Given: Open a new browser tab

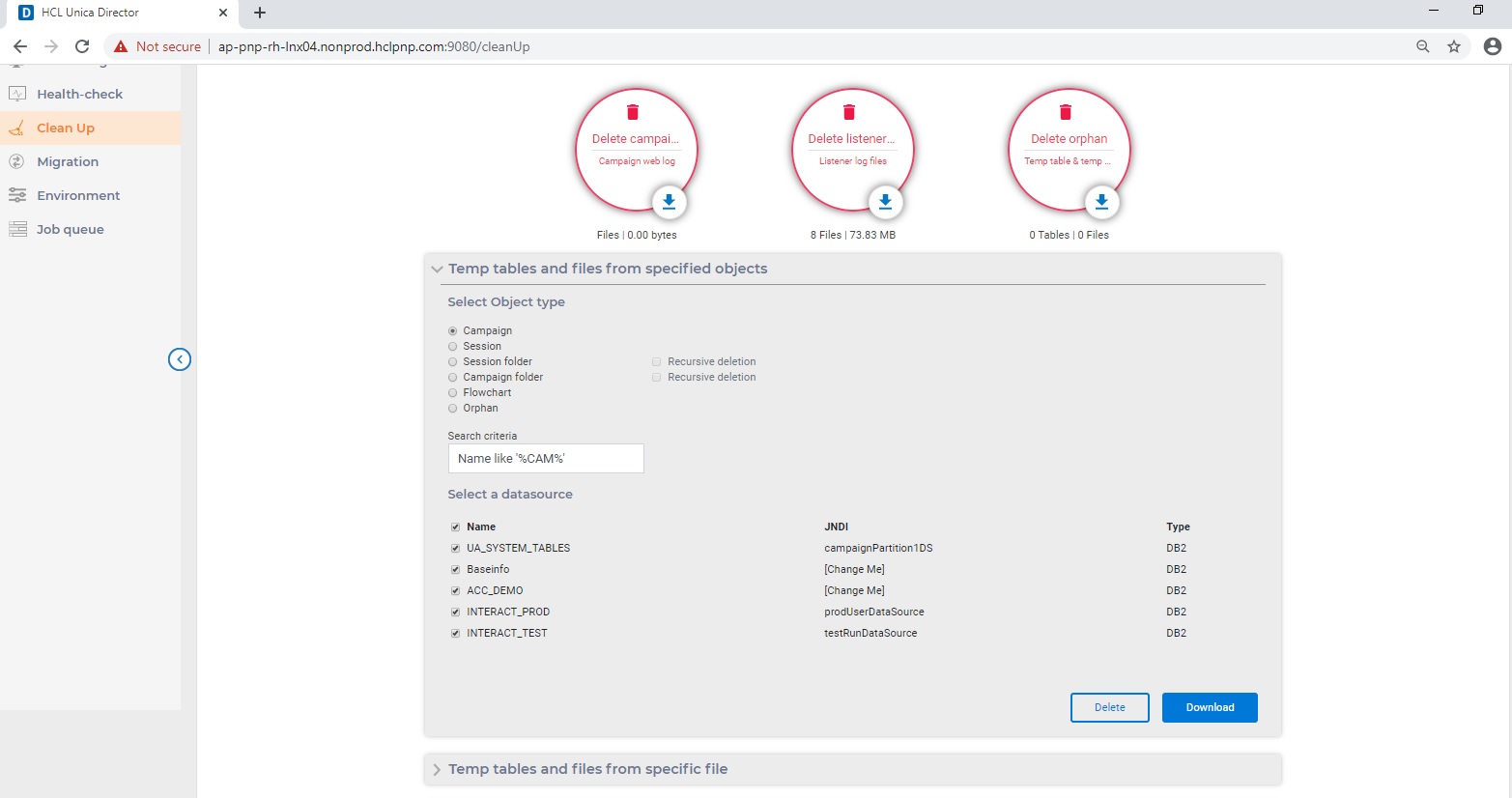Looking at the screenshot, I should pos(260,13).
